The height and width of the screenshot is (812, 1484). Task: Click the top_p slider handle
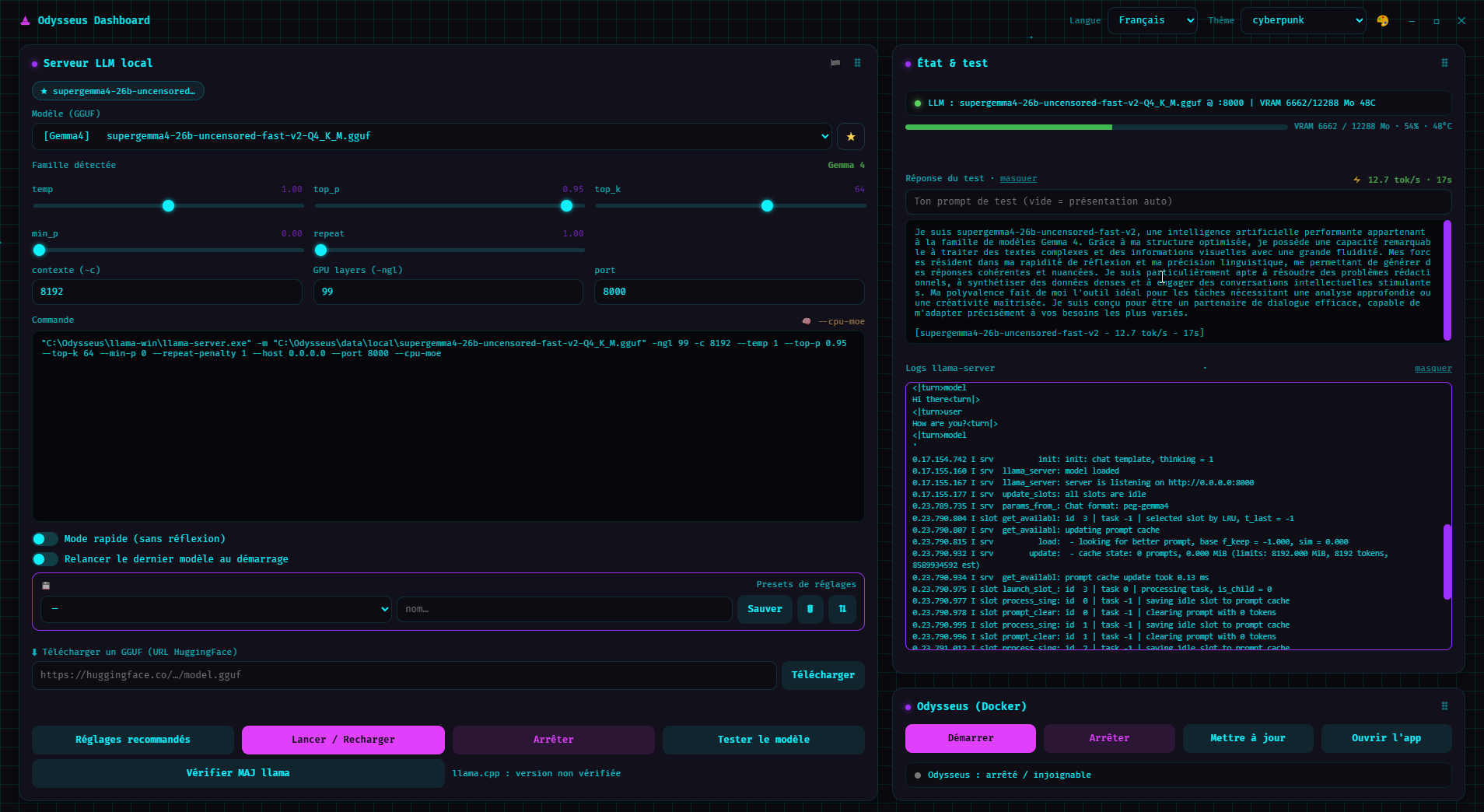tap(566, 206)
